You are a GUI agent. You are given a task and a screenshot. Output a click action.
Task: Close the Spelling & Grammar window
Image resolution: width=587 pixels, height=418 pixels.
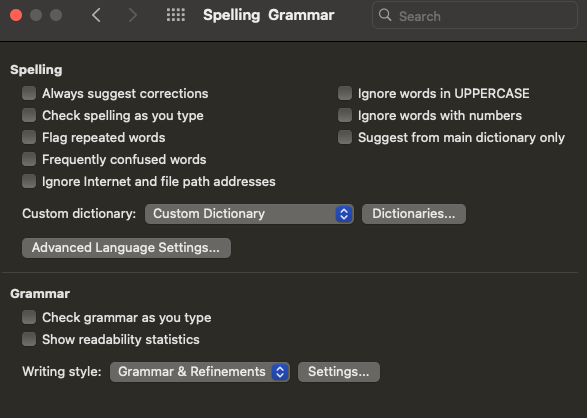pyautogui.click(x=16, y=15)
